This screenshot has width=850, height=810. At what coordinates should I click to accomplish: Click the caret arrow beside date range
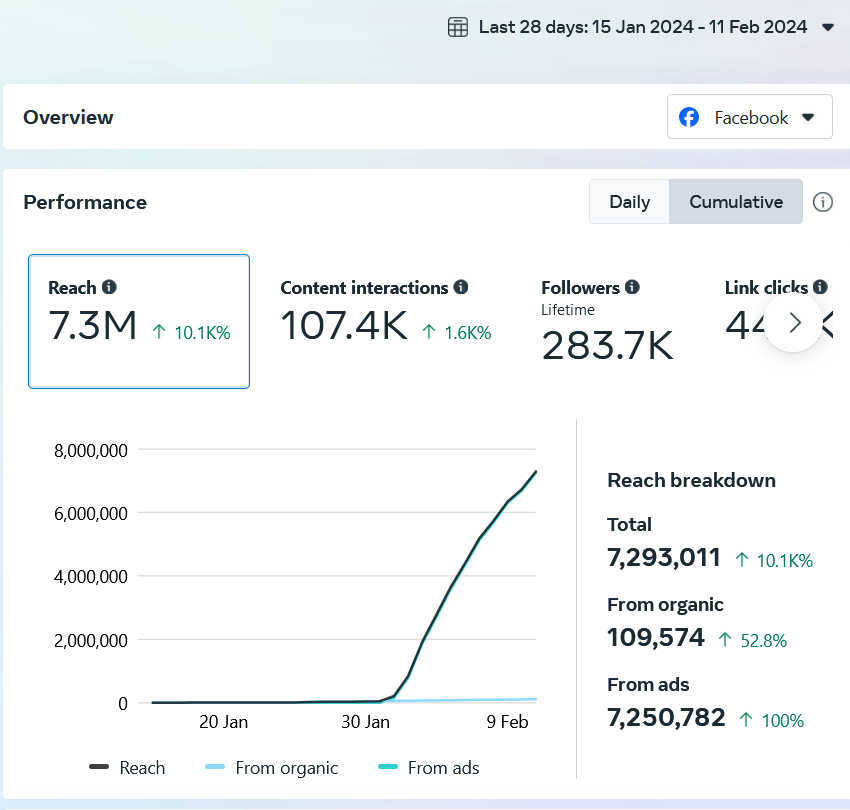pyautogui.click(x=827, y=28)
